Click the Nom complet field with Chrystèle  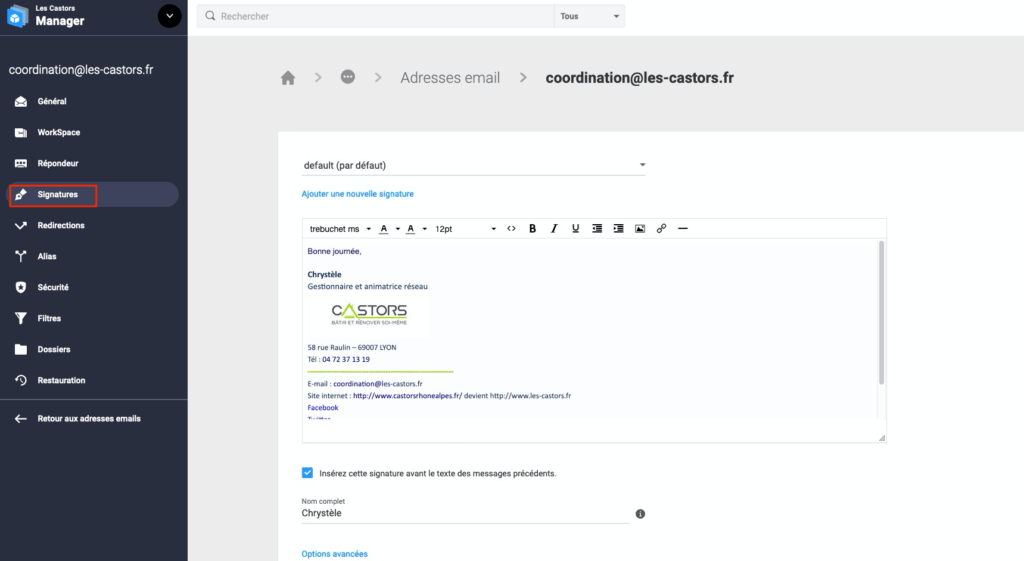click(465, 513)
